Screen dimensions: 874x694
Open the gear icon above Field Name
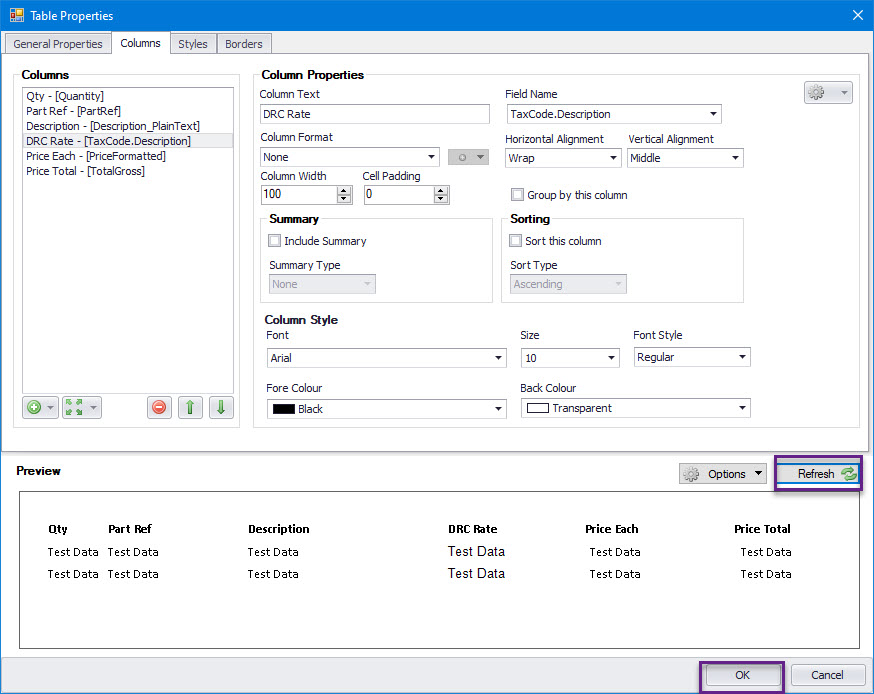click(822, 90)
